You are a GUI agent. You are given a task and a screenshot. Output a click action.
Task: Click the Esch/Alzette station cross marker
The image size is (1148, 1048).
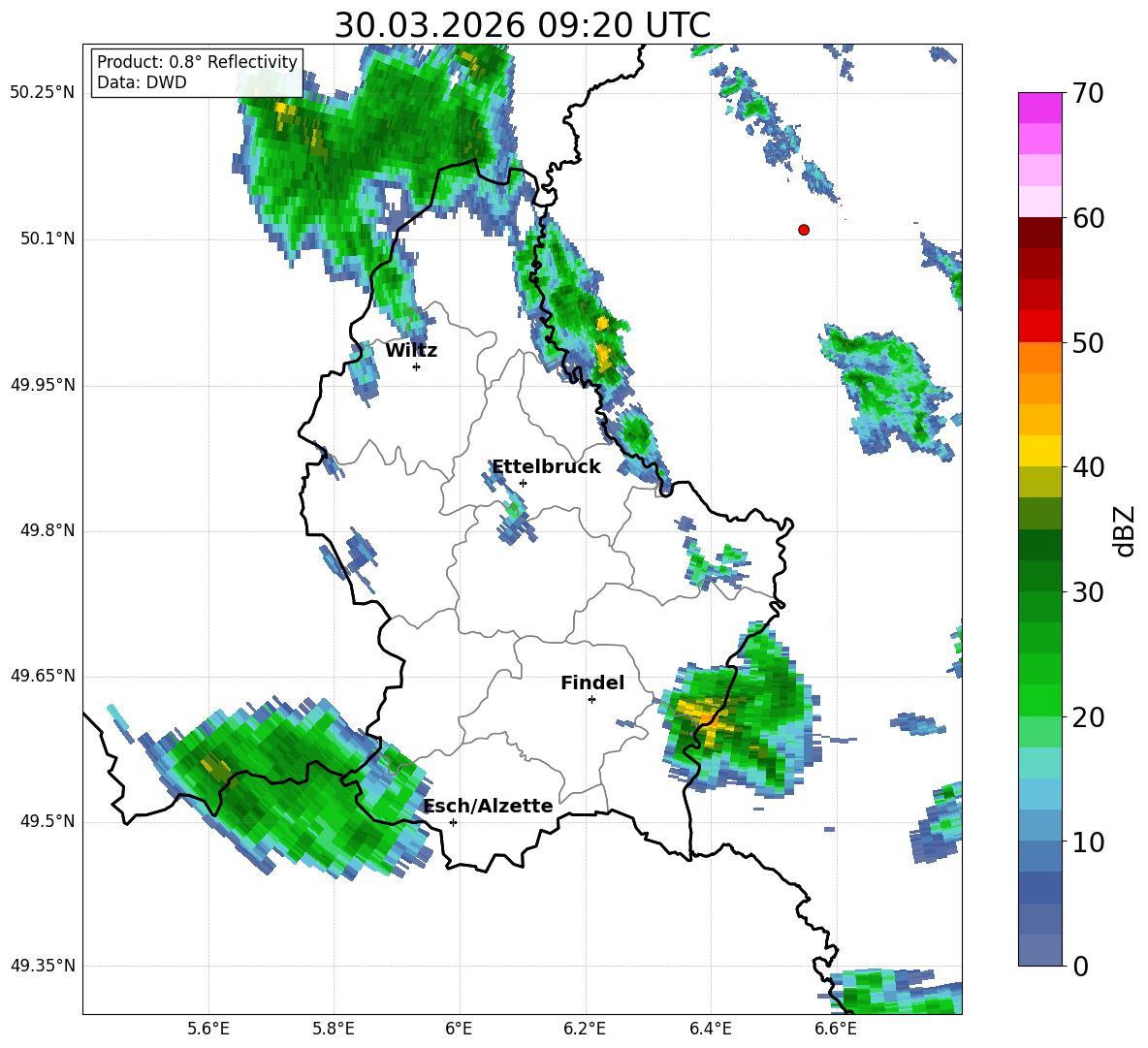click(453, 822)
